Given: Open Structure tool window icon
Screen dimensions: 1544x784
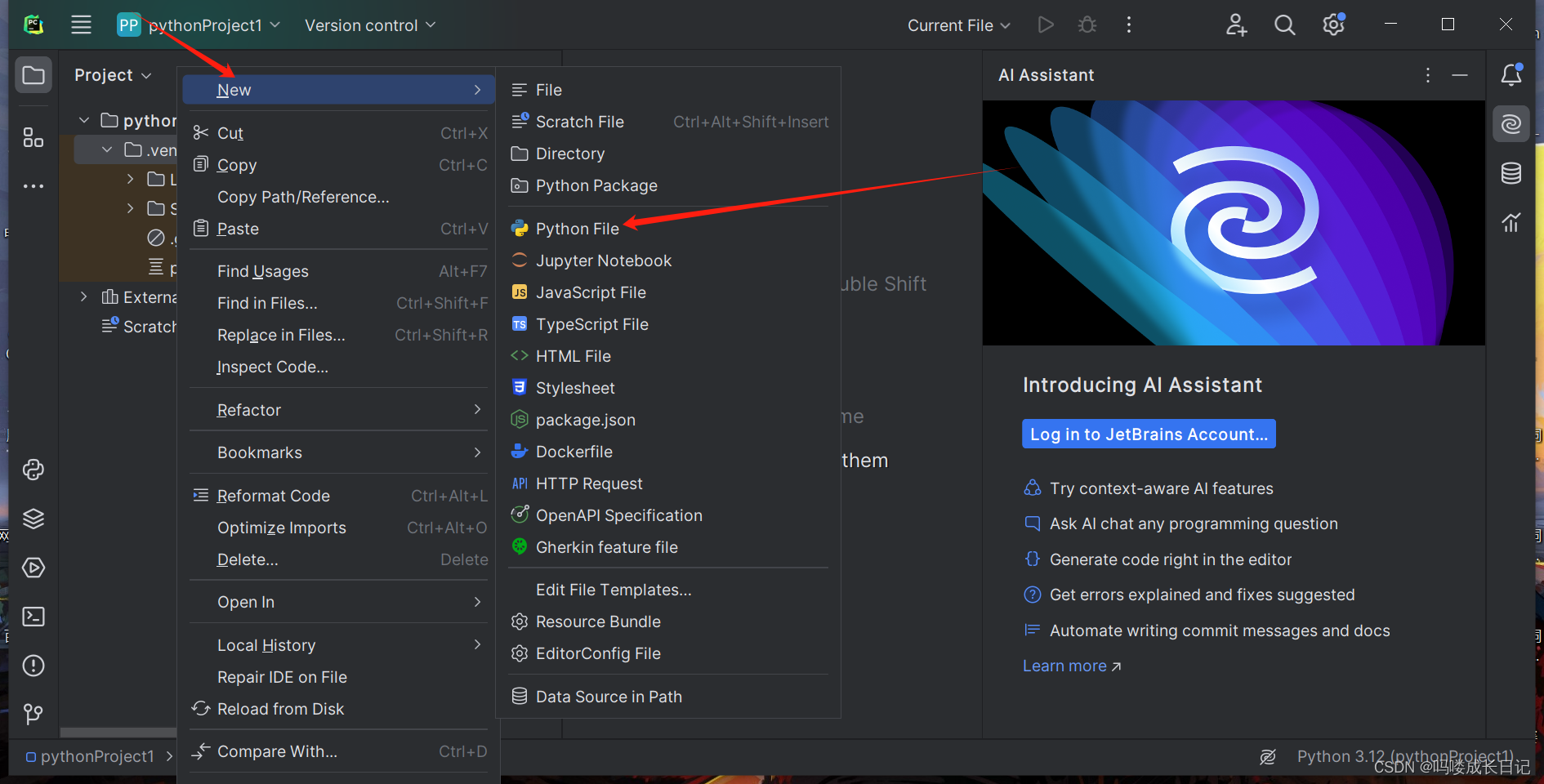Looking at the screenshot, I should point(33,137).
